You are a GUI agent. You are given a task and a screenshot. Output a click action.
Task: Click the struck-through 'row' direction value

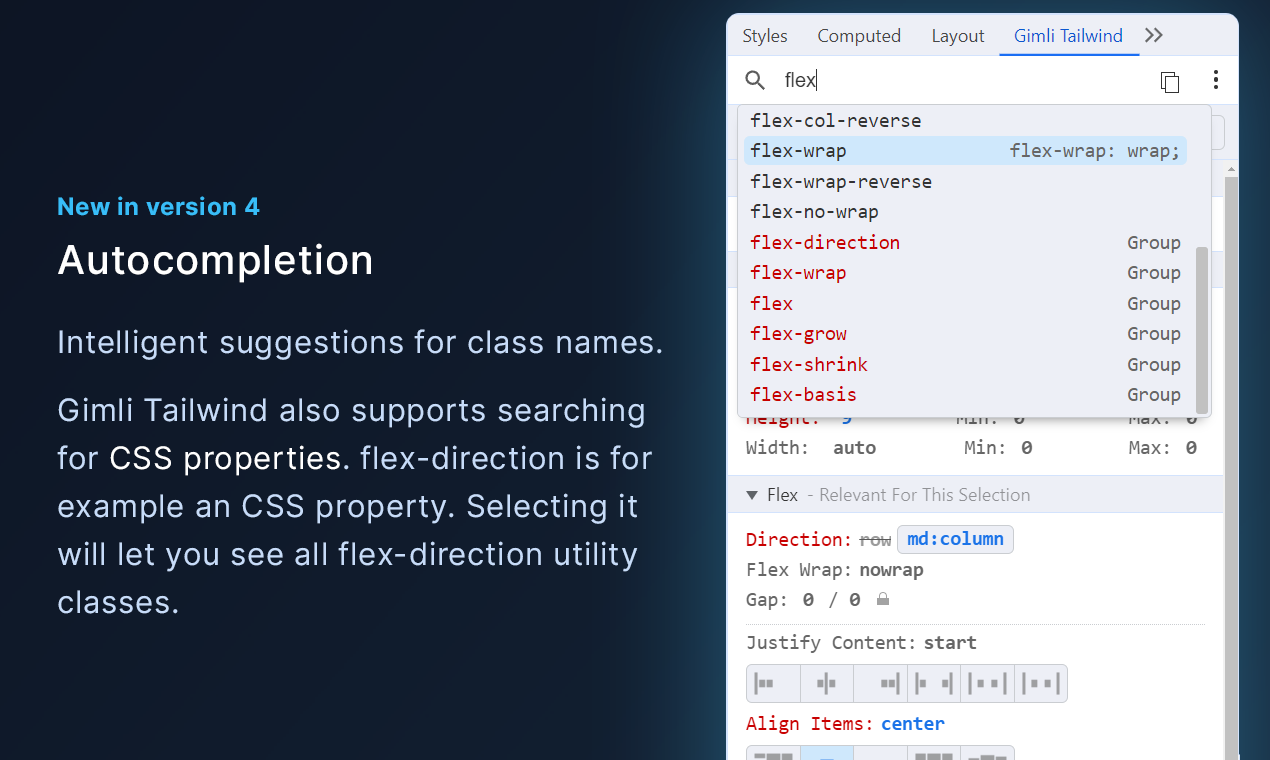(875, 540)
